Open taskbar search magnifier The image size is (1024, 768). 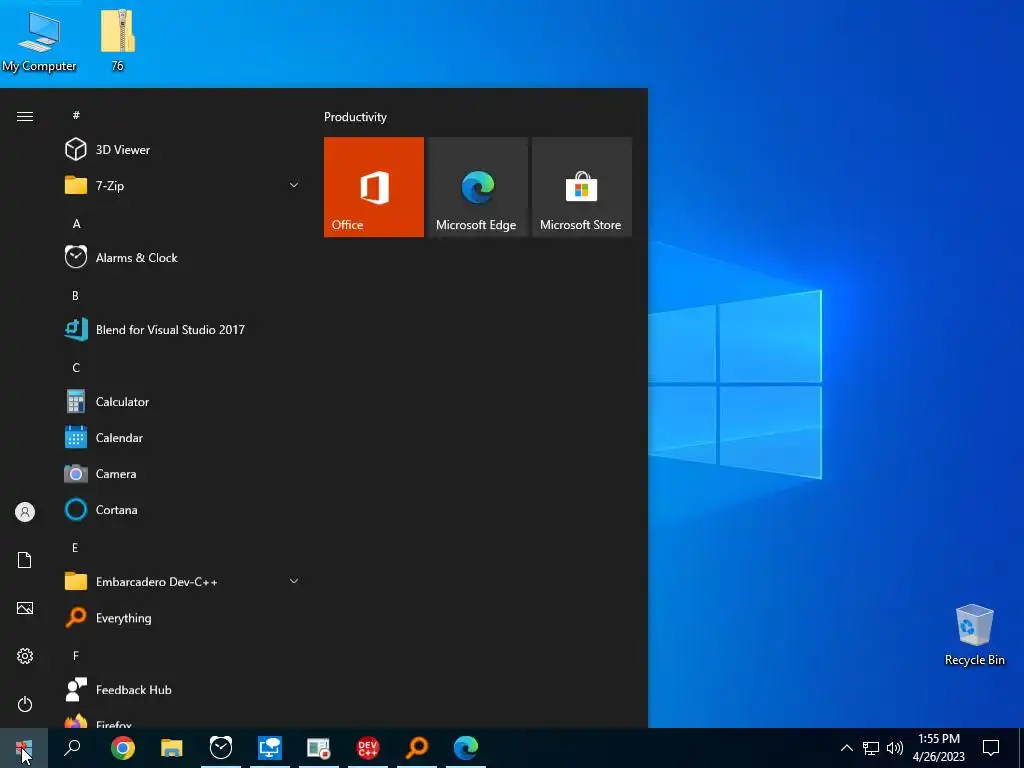(72, 748)
